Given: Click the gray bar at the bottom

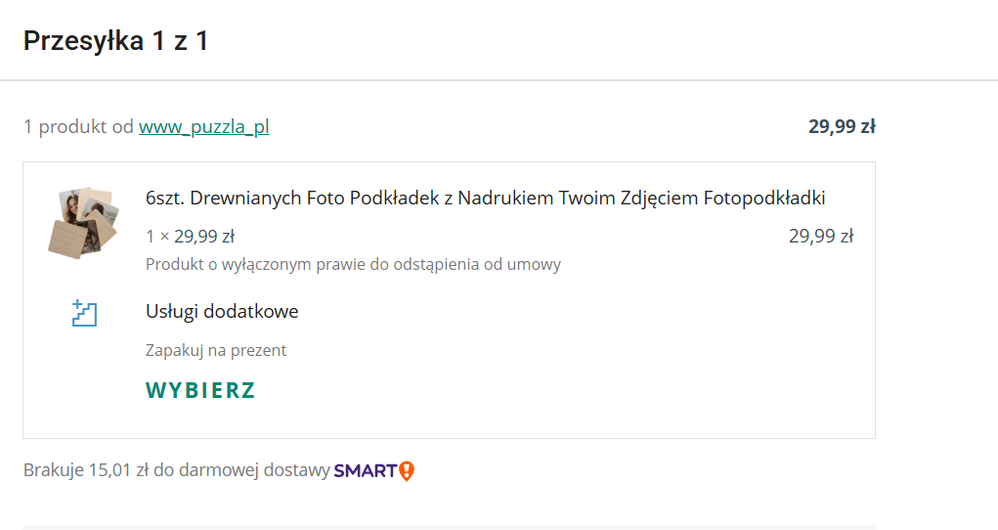Looking at the screenshot, I should (449, 526).
